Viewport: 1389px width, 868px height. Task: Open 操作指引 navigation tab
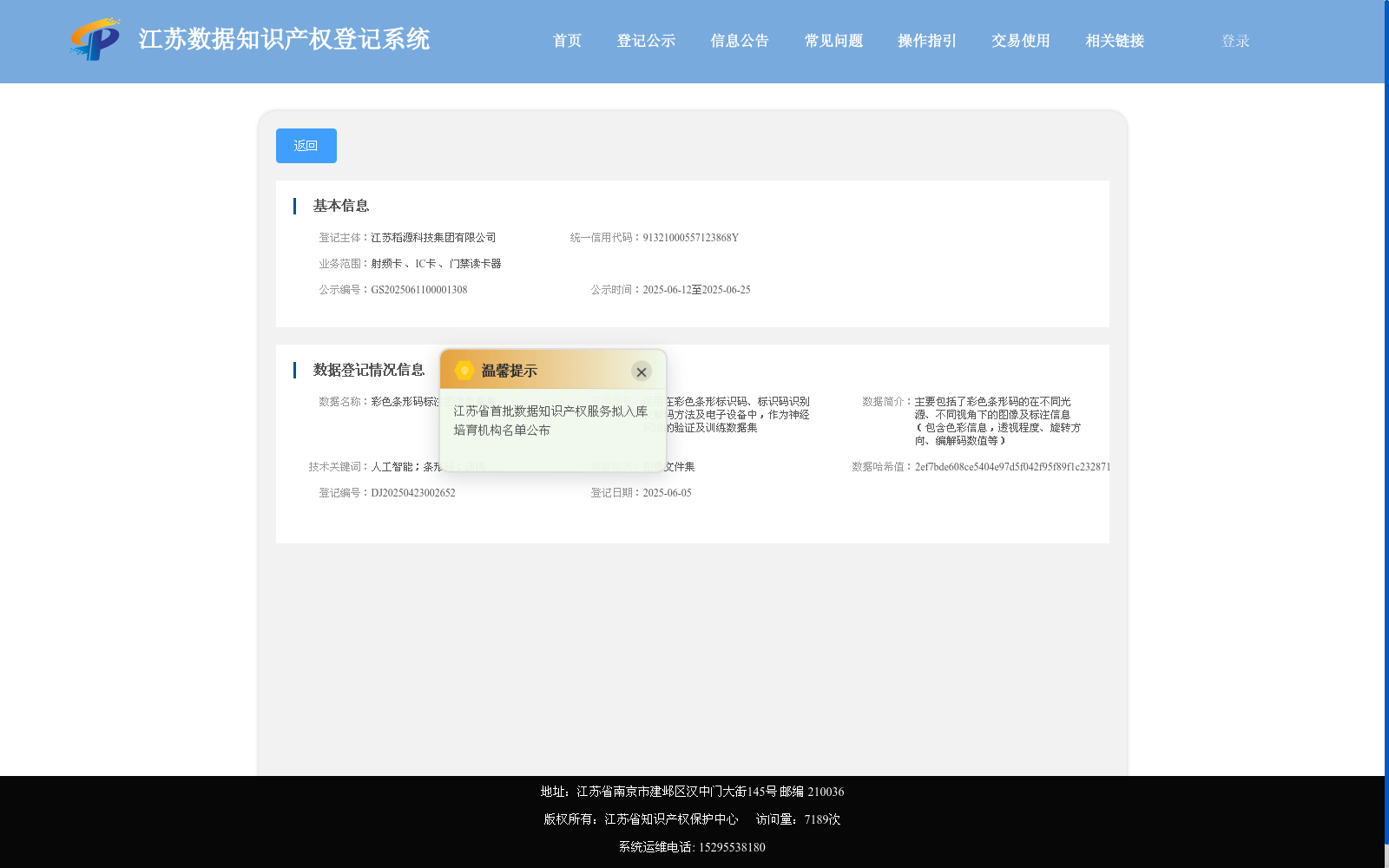coord(928,41)
